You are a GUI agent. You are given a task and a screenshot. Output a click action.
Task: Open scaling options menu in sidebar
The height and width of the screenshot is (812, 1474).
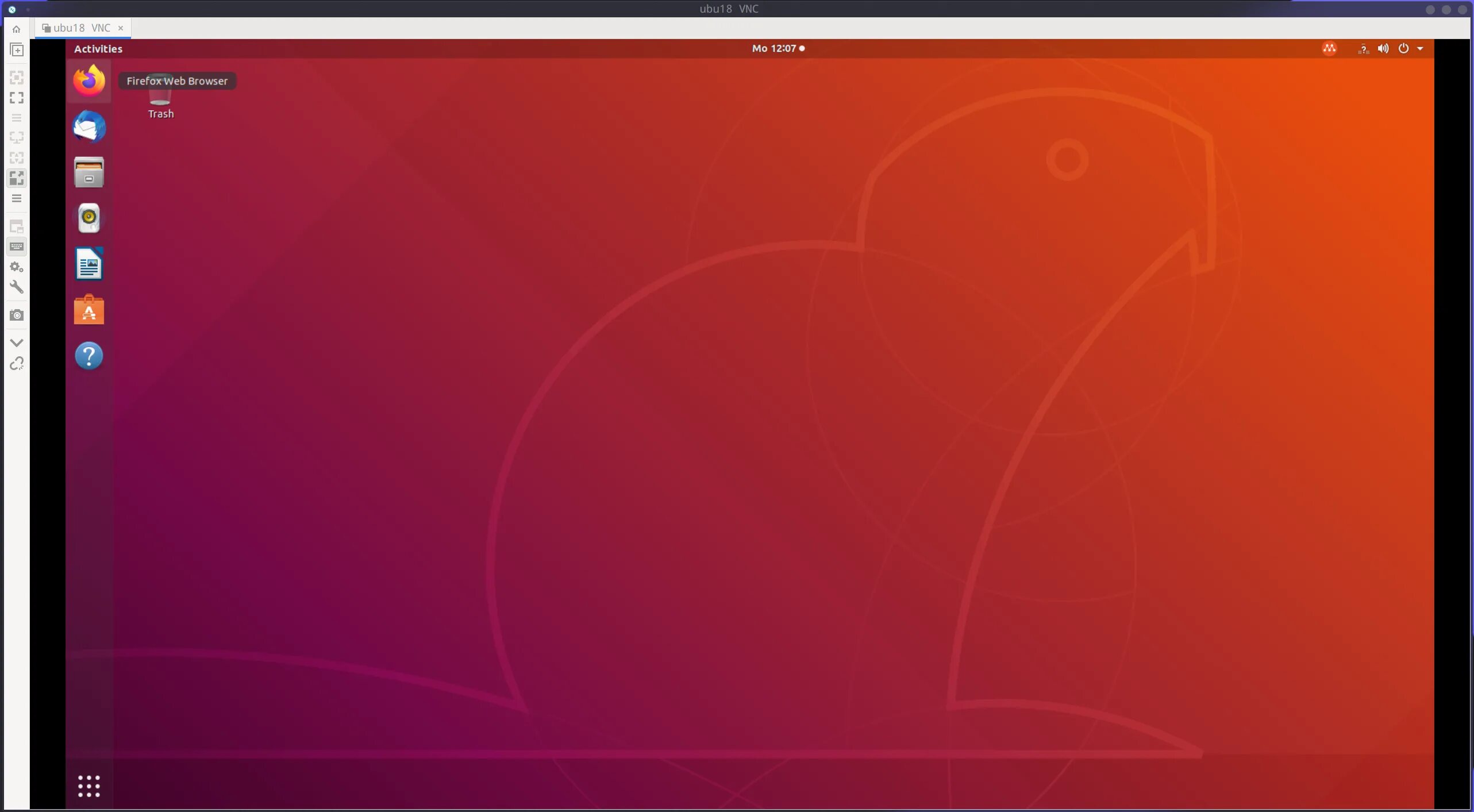coord(17,198)
